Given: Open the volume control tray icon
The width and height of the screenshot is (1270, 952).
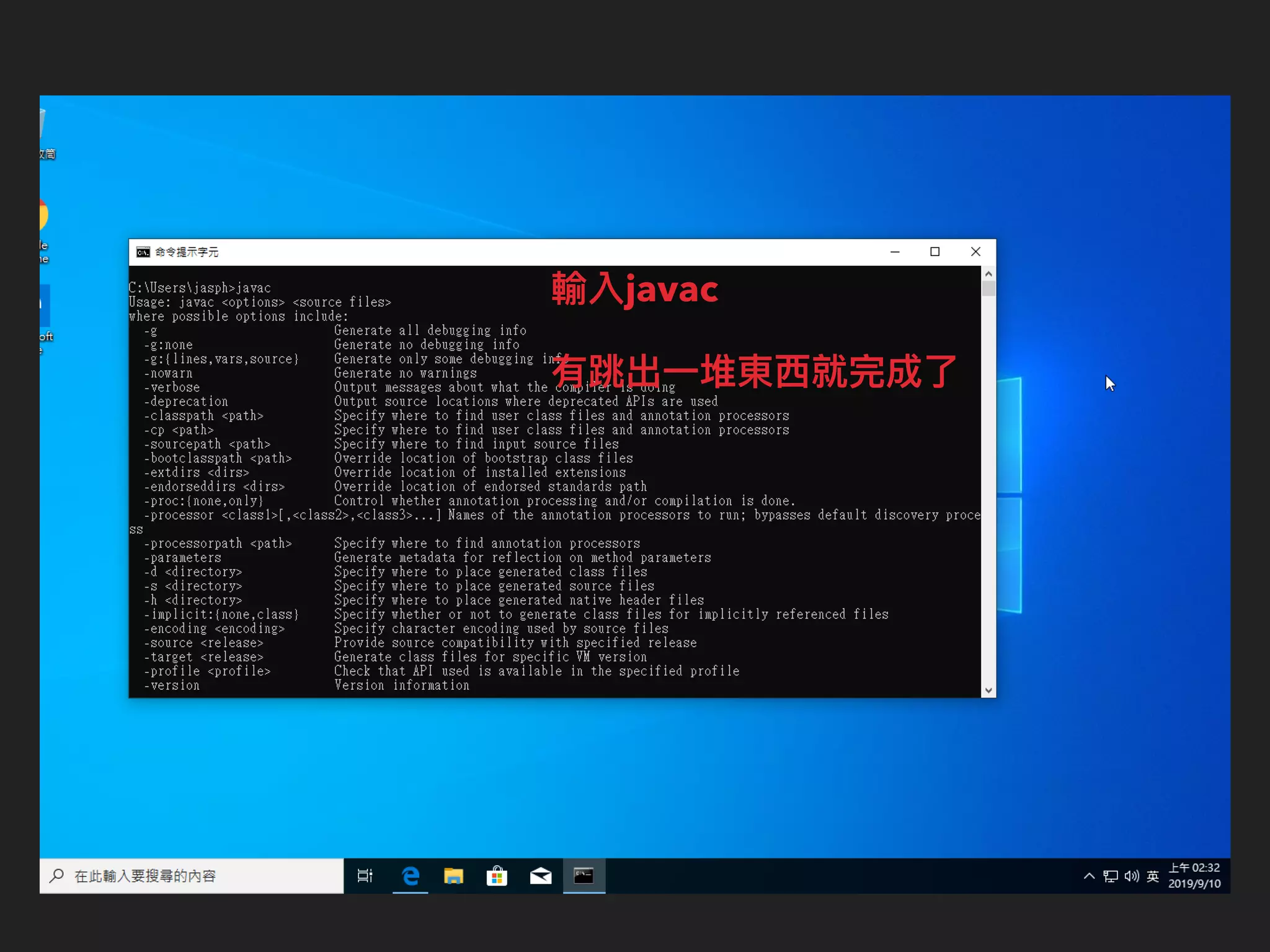Looking at the screenshot, I should pos(1132,876).
